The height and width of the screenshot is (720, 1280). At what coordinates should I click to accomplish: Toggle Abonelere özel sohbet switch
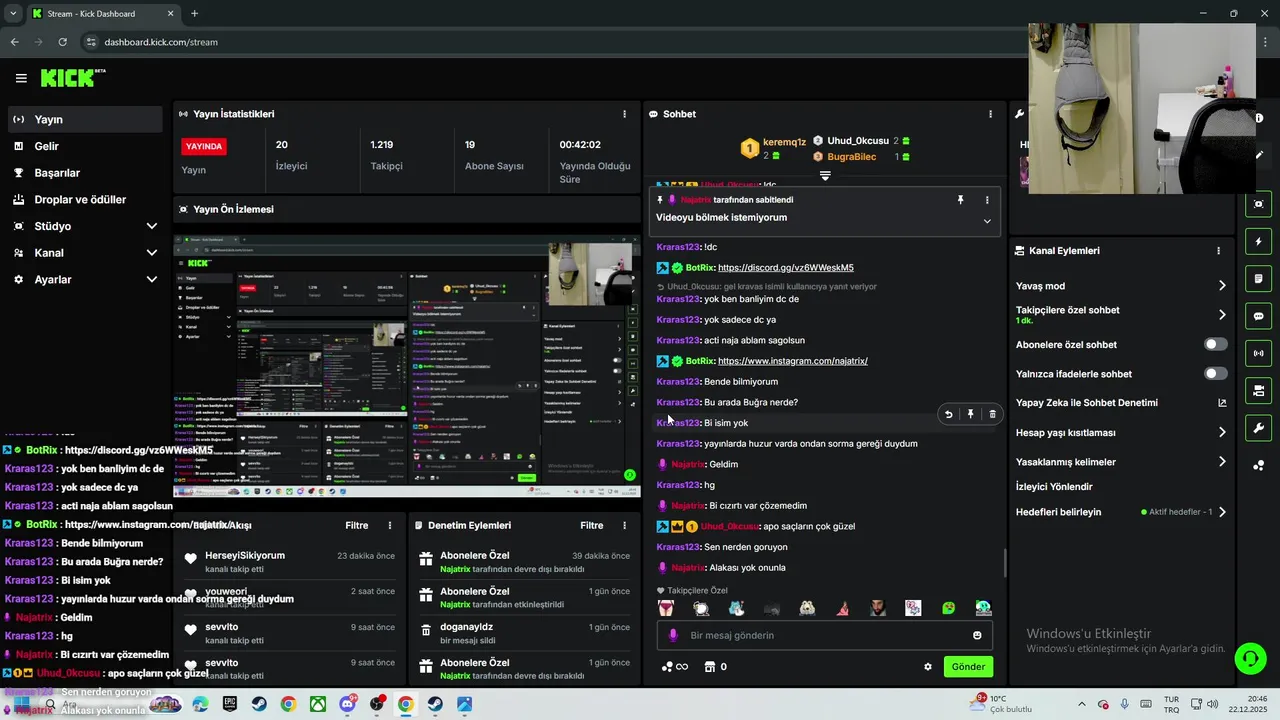(1215, 344)
